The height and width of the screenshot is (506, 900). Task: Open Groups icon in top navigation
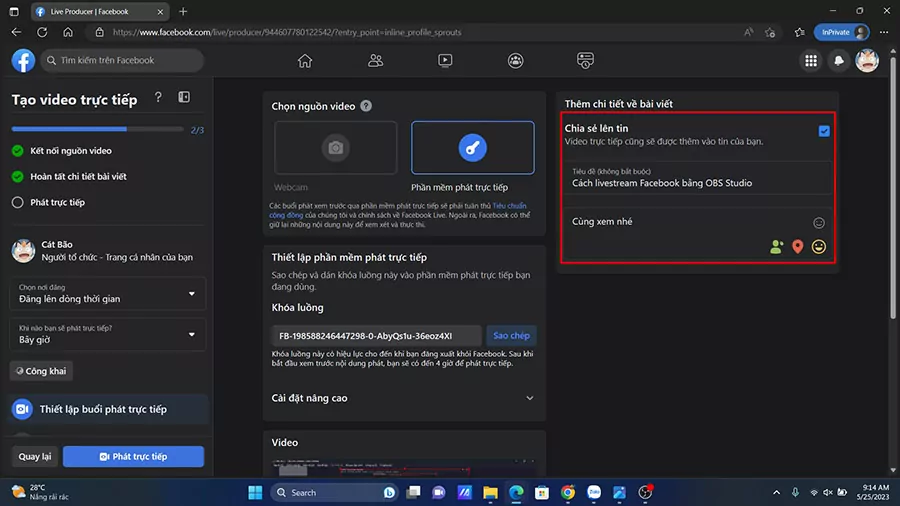[515, 60]
